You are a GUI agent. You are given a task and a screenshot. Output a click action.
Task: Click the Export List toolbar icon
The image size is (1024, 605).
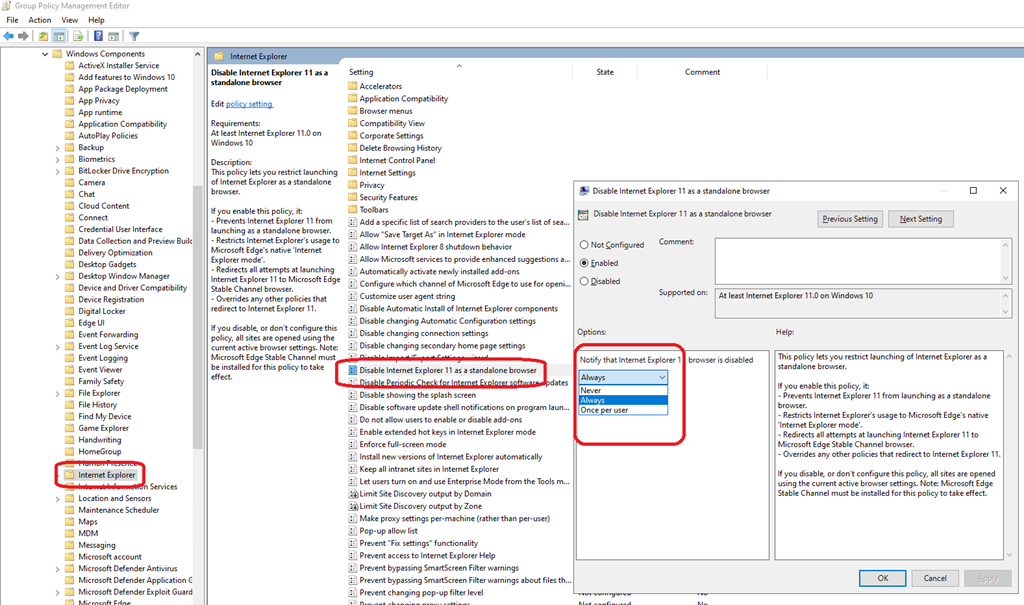click(x=78, y=36)
